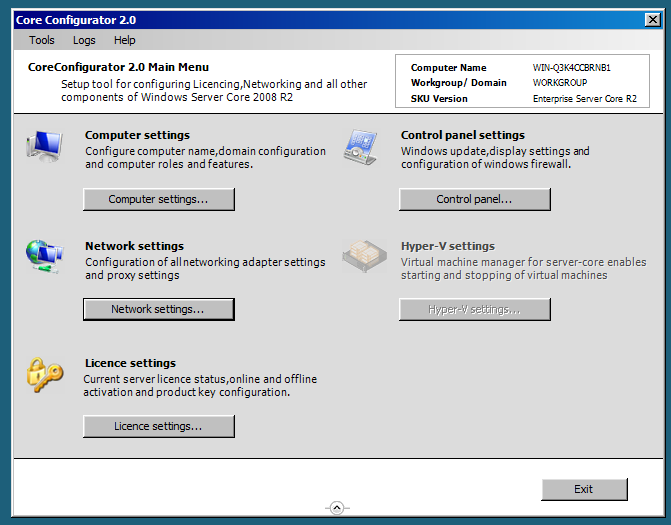This screenshot has height=525, width=671.
Task: Click the Hyper-V settings server icon
Action: (364, 256)
